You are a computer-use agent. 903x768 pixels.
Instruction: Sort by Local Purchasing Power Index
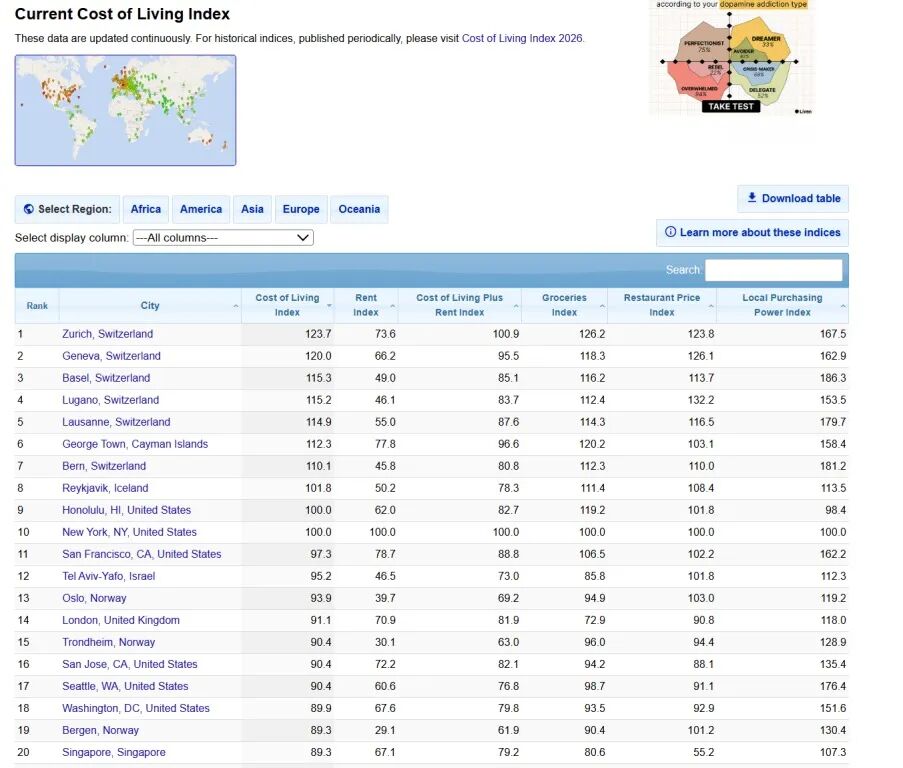coord(781,305)
